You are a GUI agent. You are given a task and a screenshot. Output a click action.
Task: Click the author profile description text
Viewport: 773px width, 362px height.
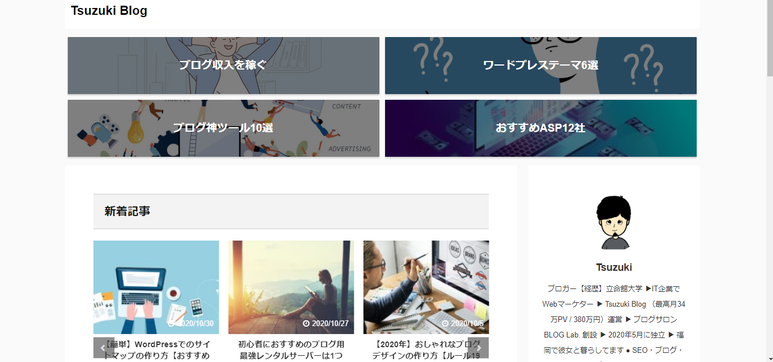pyautogui.click(x=614, y=320)
